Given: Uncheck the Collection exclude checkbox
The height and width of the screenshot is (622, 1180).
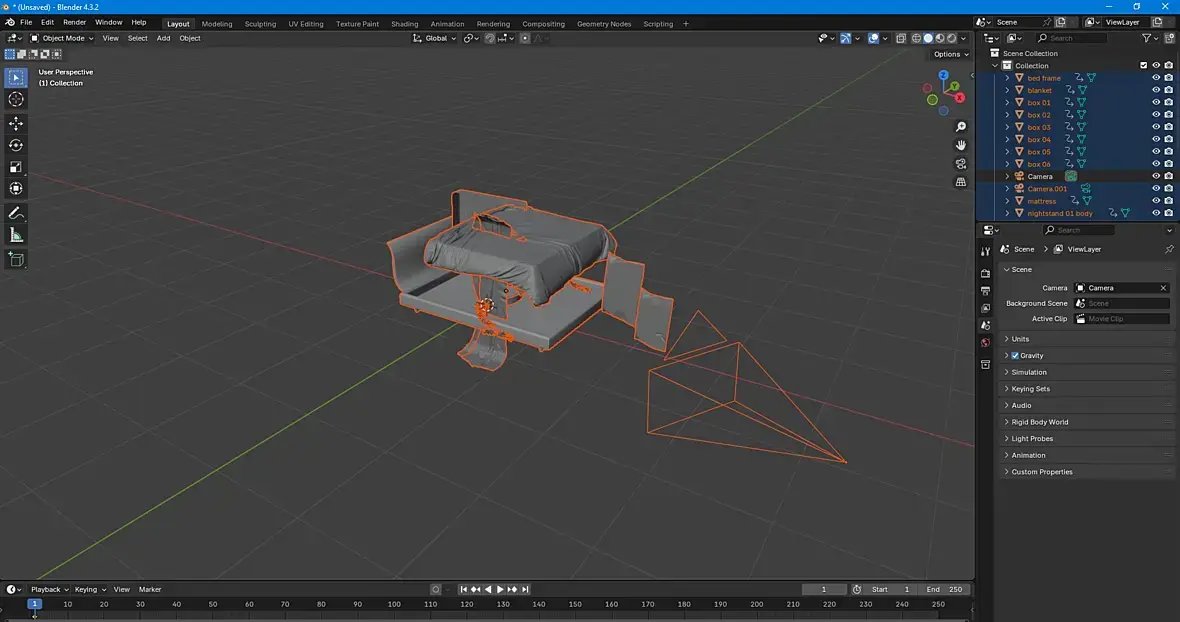Looking at the screenshot, I should [x=1144, y=65].
